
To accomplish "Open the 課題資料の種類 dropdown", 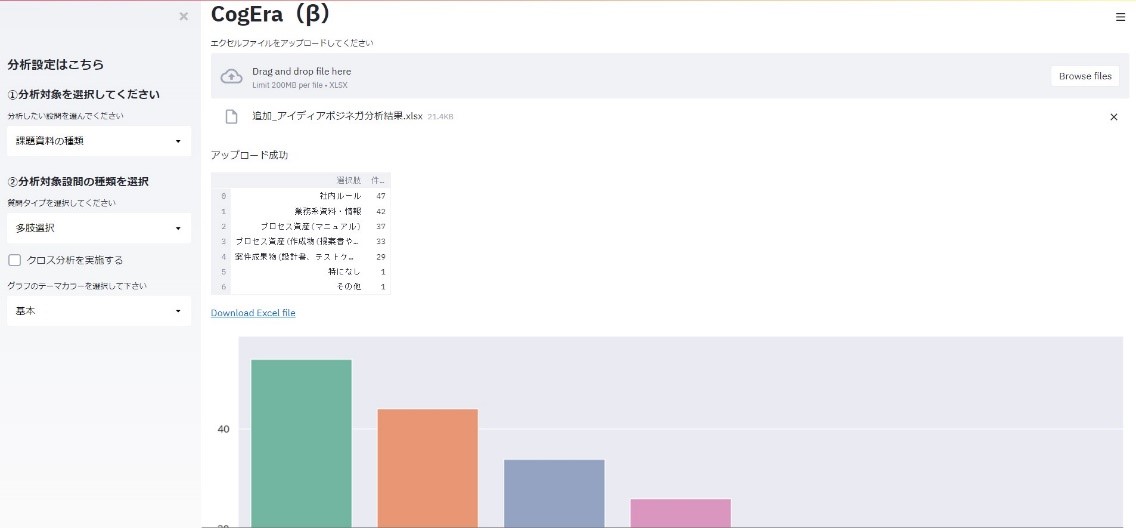I will pos(98,141).
